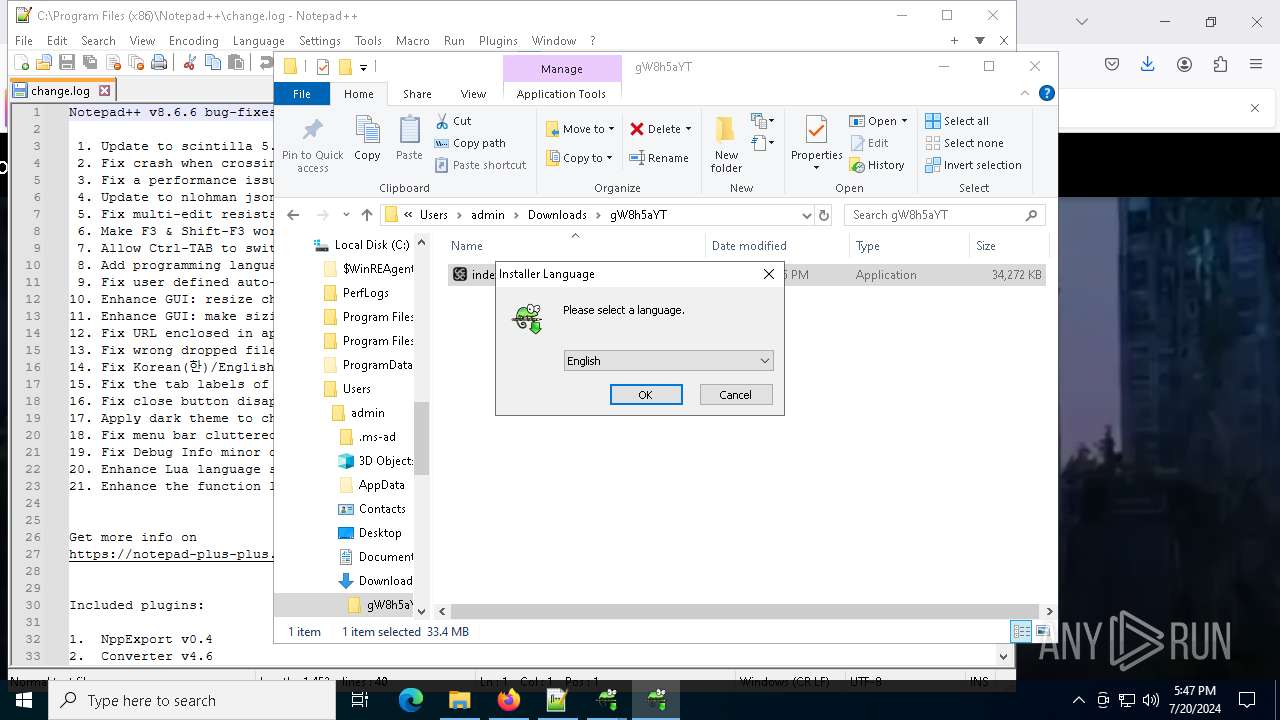Open the Notepad++ Plugins menu

tap(498, 41)
